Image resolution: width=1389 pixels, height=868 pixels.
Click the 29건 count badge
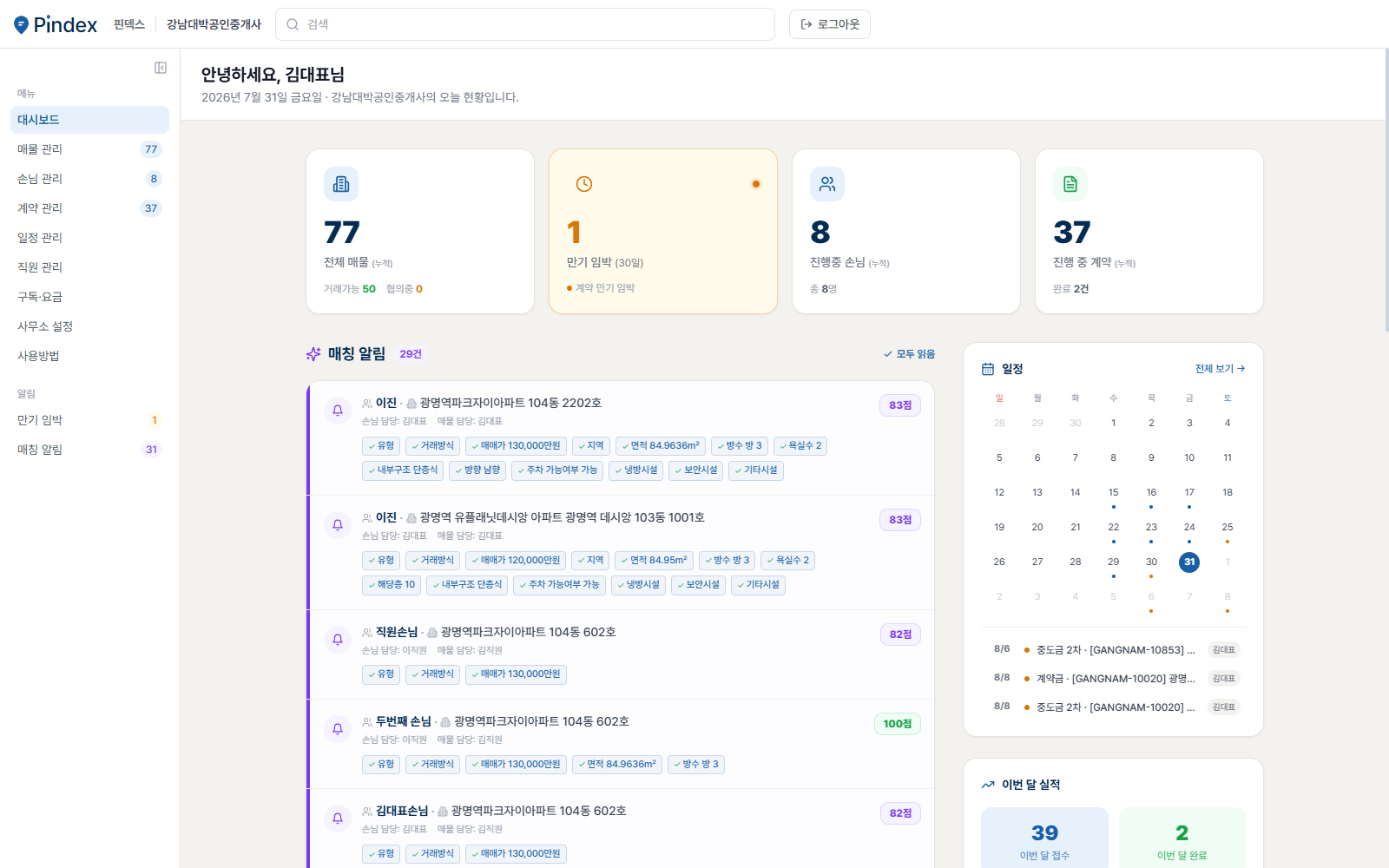[x=411, y=354]
